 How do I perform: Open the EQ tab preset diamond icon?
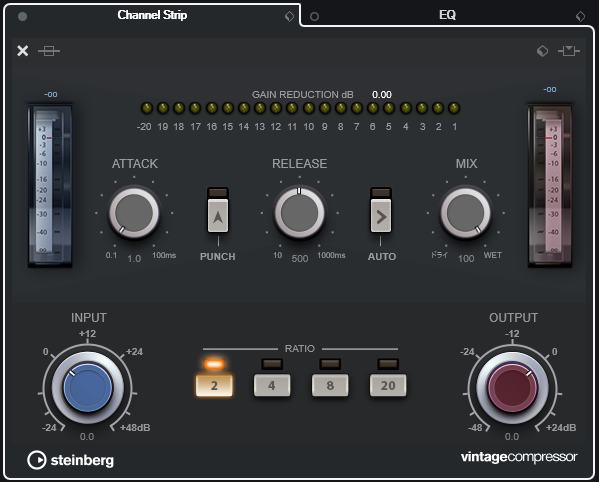click(580, 16)
